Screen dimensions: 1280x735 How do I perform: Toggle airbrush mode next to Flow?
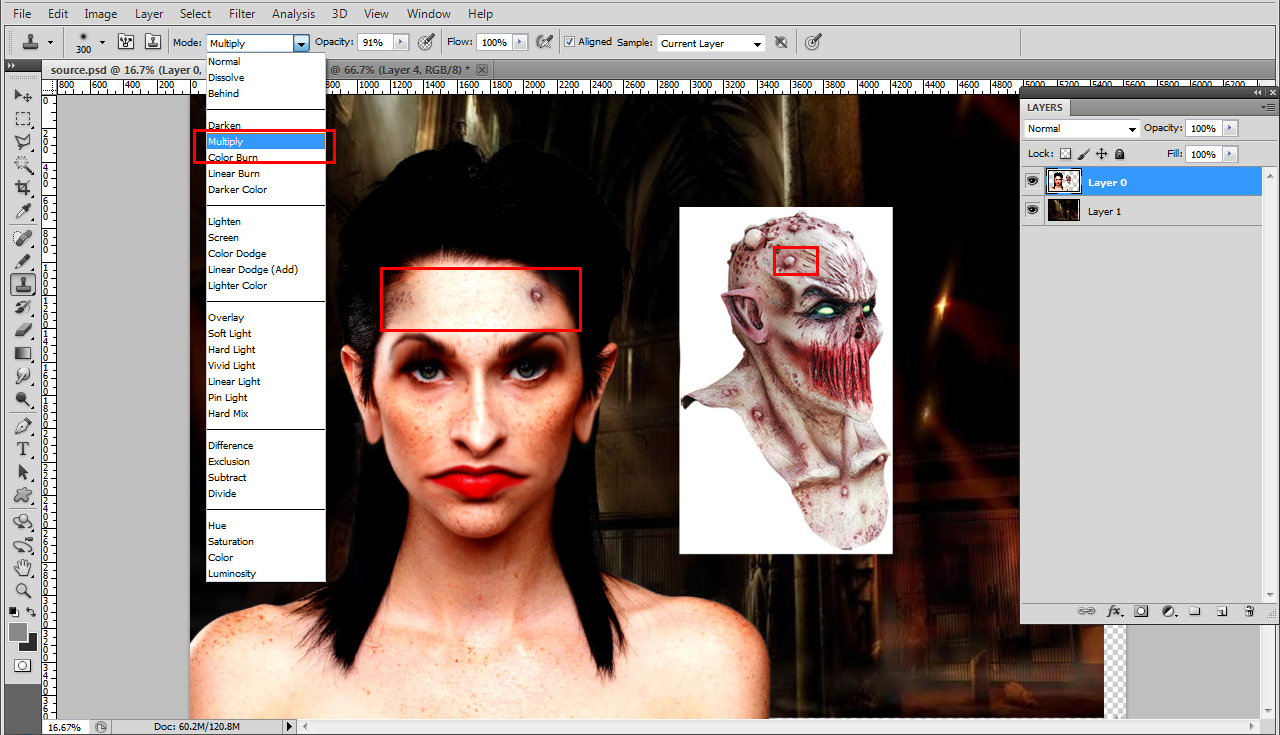click(545, 42)
